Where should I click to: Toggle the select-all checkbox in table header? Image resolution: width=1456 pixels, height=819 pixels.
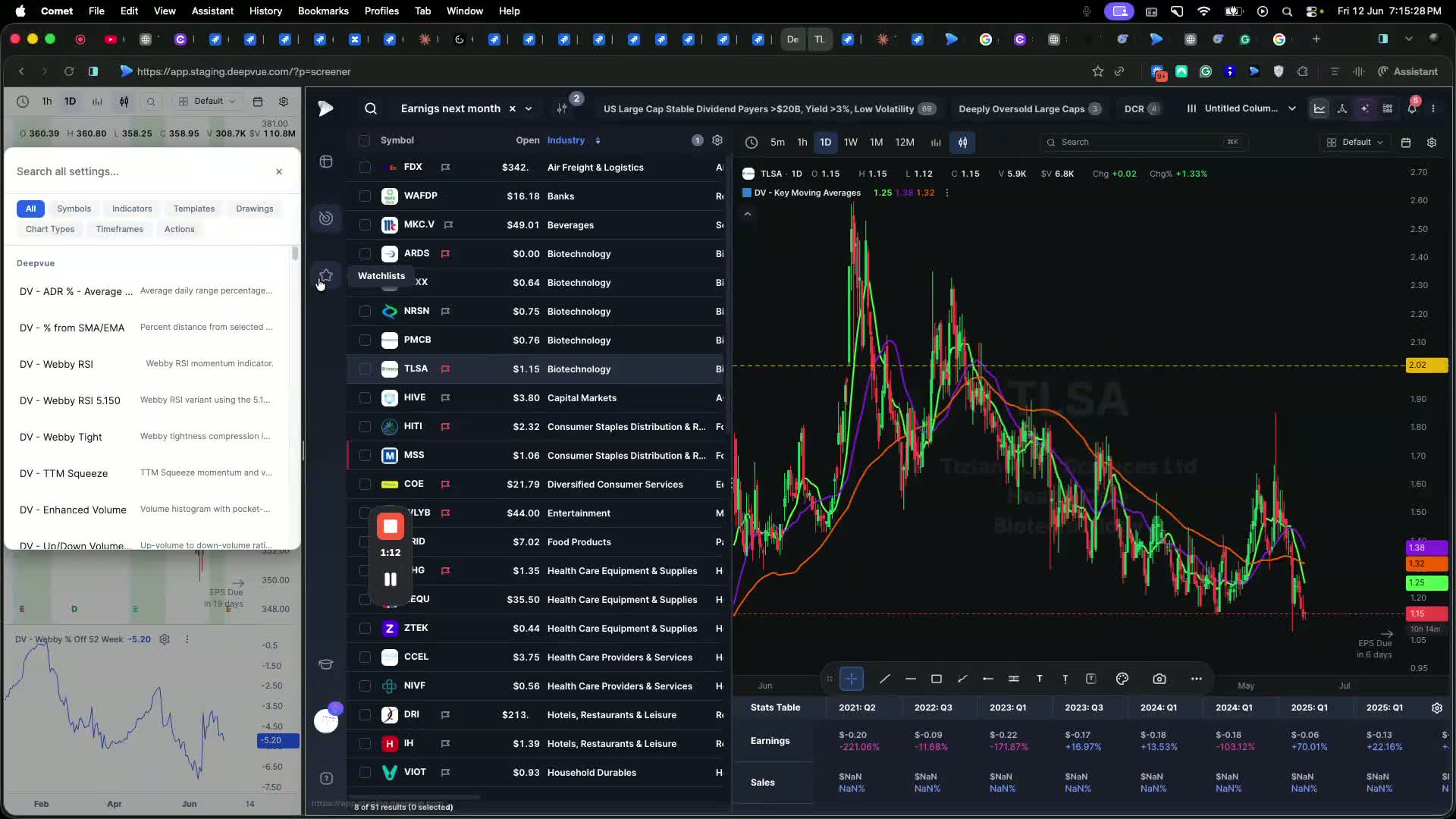pyautogui.click(x=365, y=140)
